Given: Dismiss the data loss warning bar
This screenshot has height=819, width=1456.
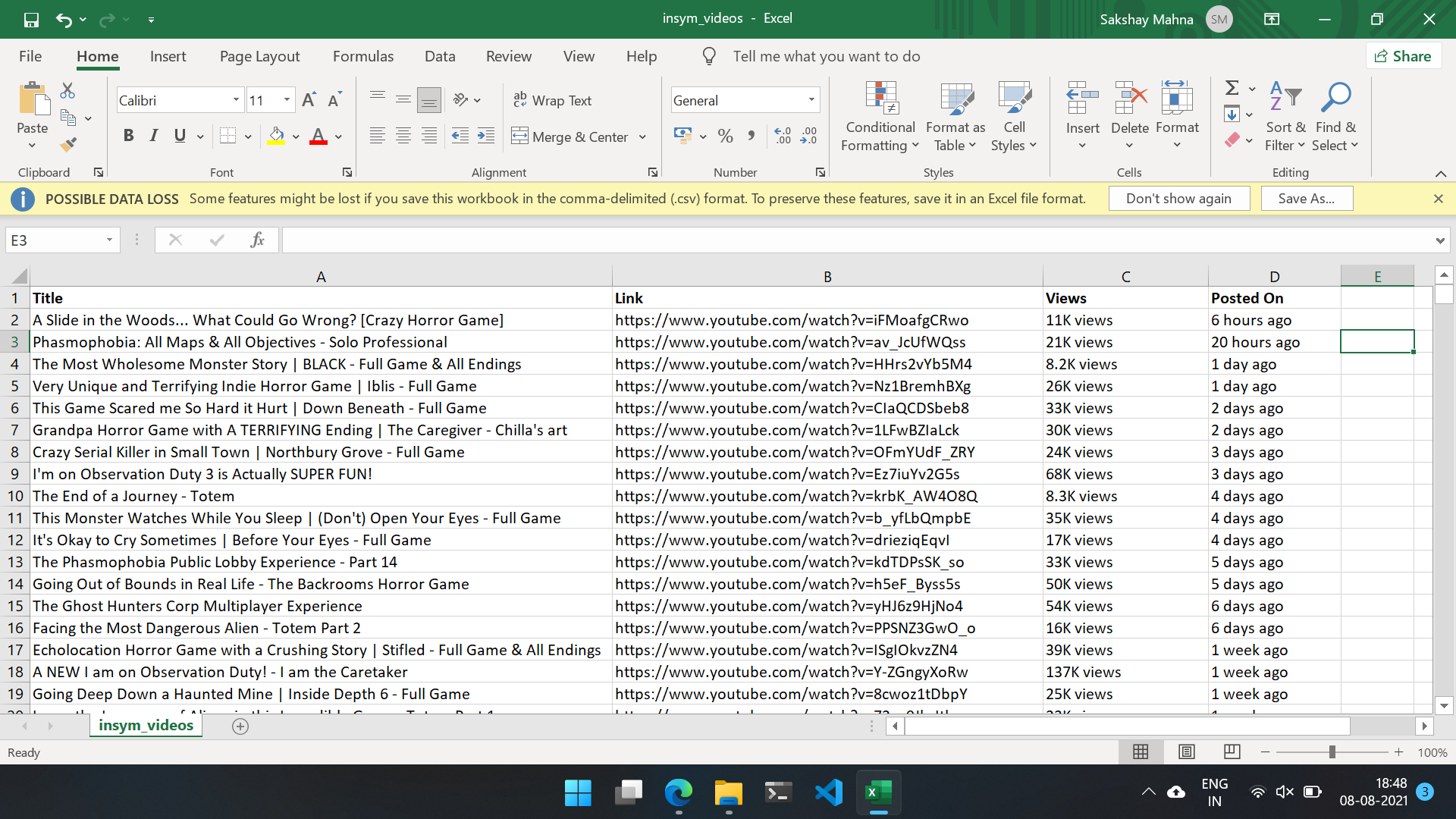Looking at the screenshot, I should (1439, 199).
